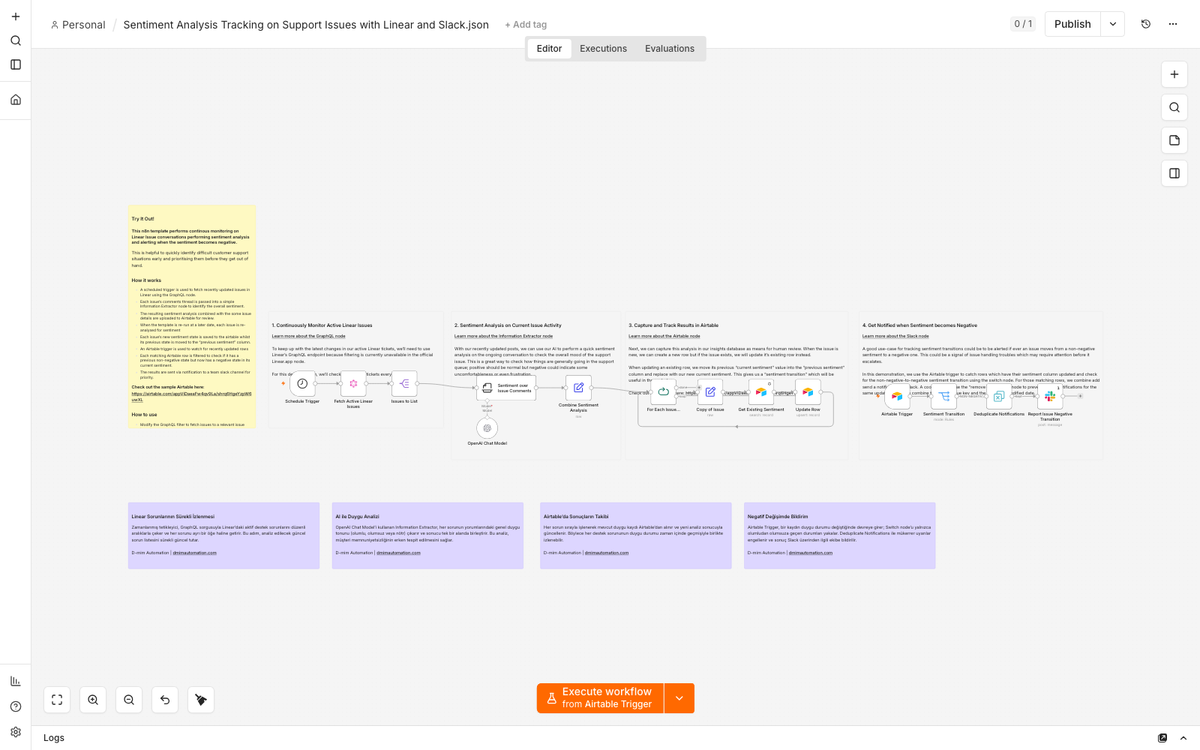The width and height of the screenshot is (1200, 750).
Task: Open workflow history clock icon
Action: pyautogui.click(x=1146, y=24)
